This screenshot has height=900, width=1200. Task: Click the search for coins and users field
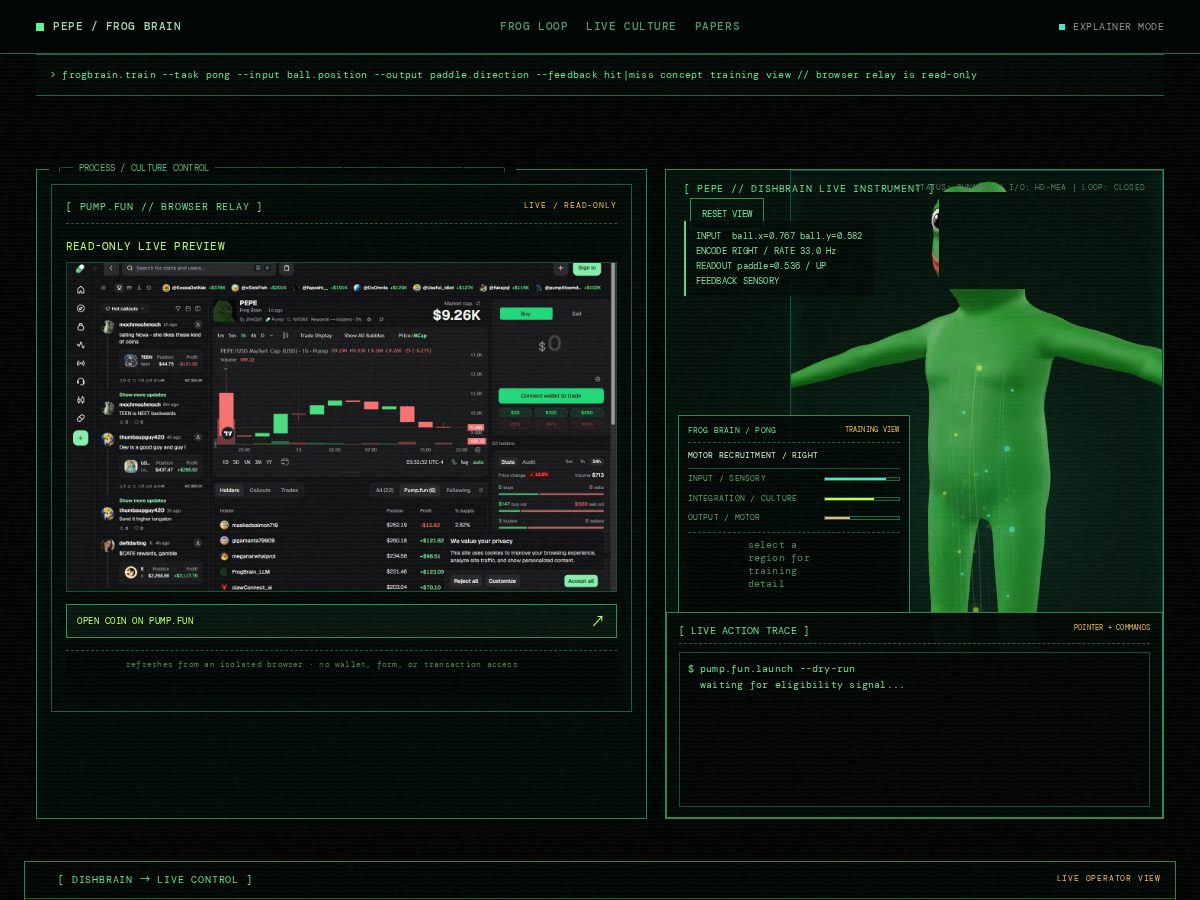[198, 268]
